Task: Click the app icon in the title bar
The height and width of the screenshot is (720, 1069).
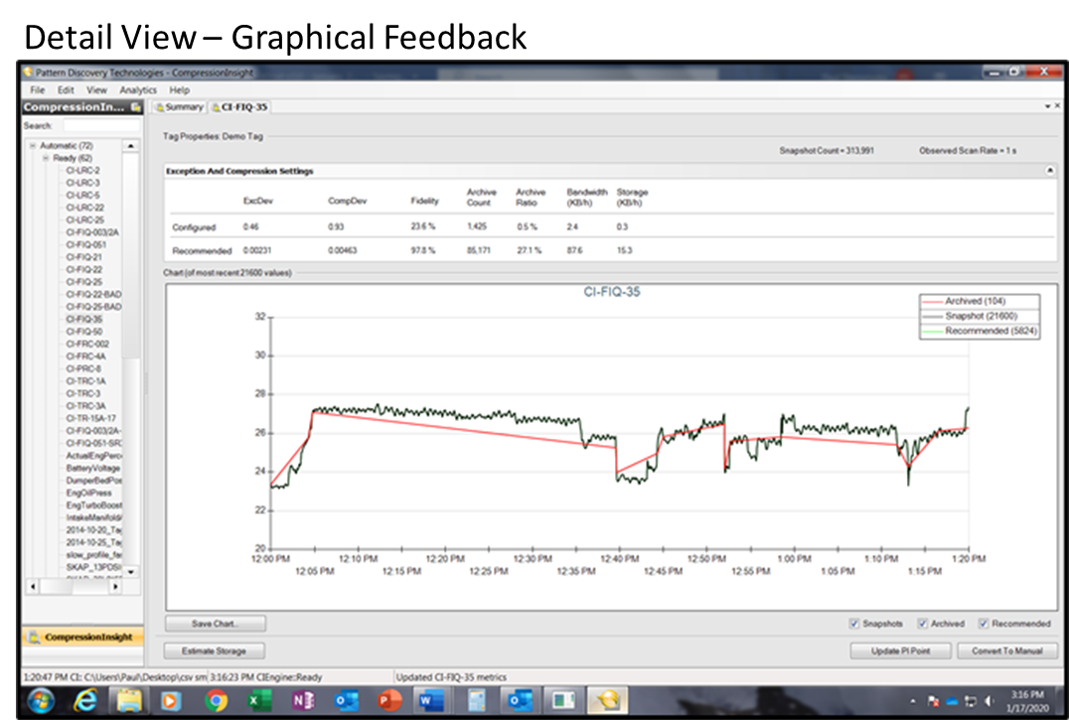Action: coord(28,72)
